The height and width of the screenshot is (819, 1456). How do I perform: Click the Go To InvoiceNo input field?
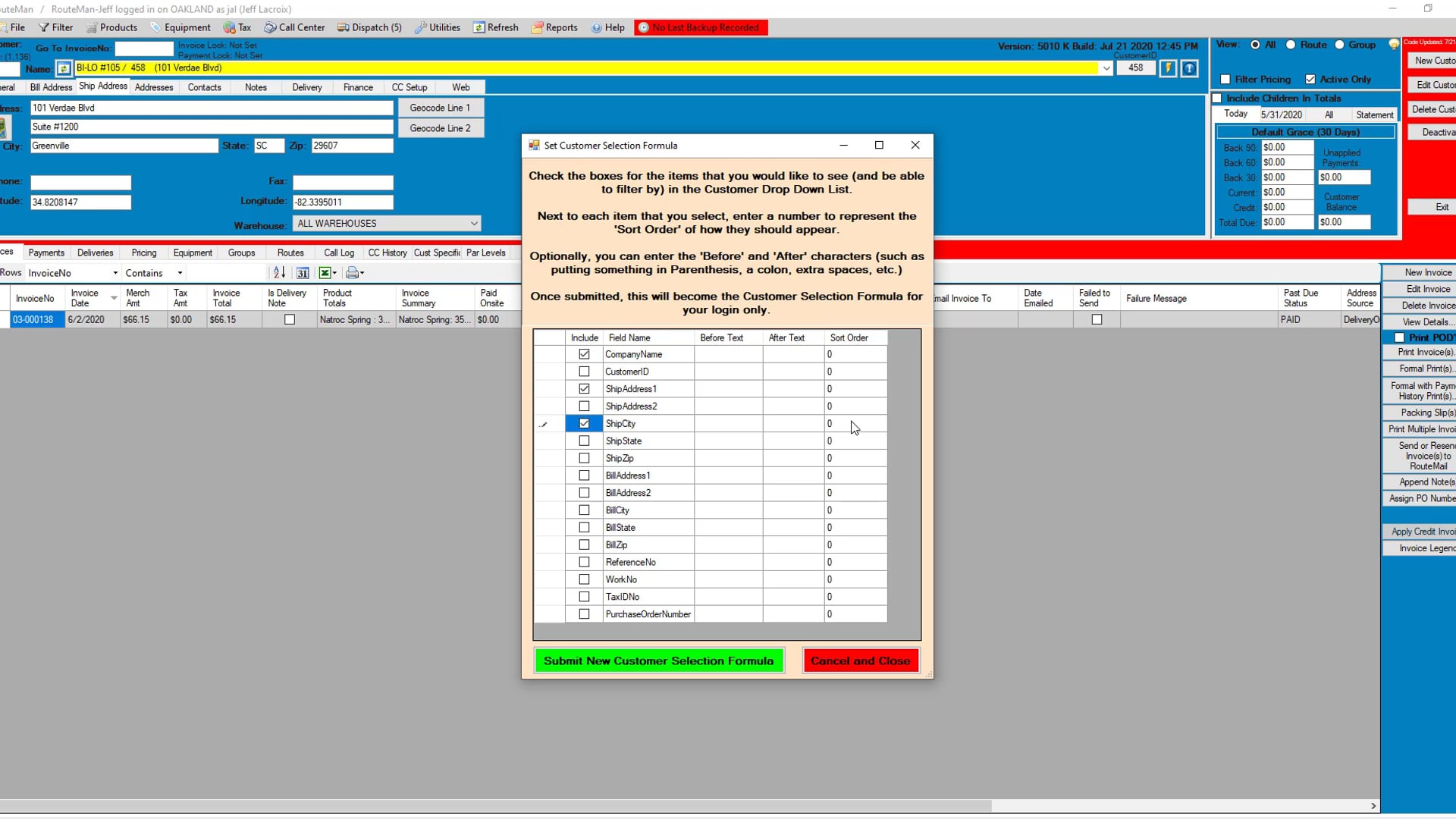point(144,49)
